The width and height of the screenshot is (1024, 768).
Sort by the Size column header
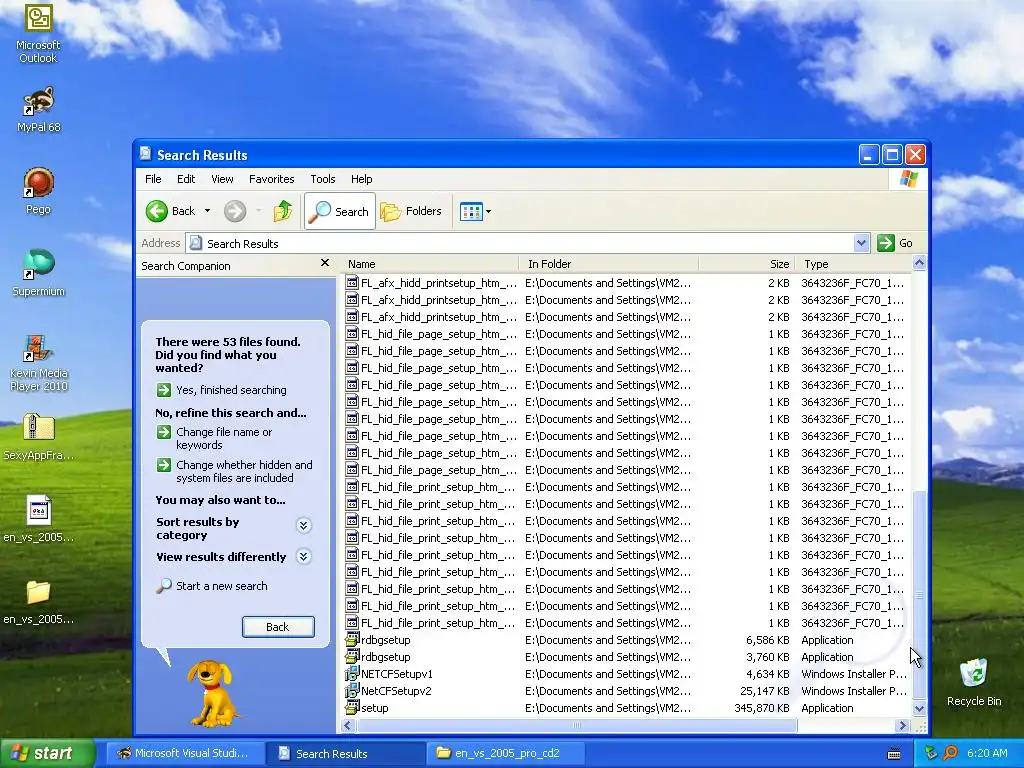tap(747, 264)
